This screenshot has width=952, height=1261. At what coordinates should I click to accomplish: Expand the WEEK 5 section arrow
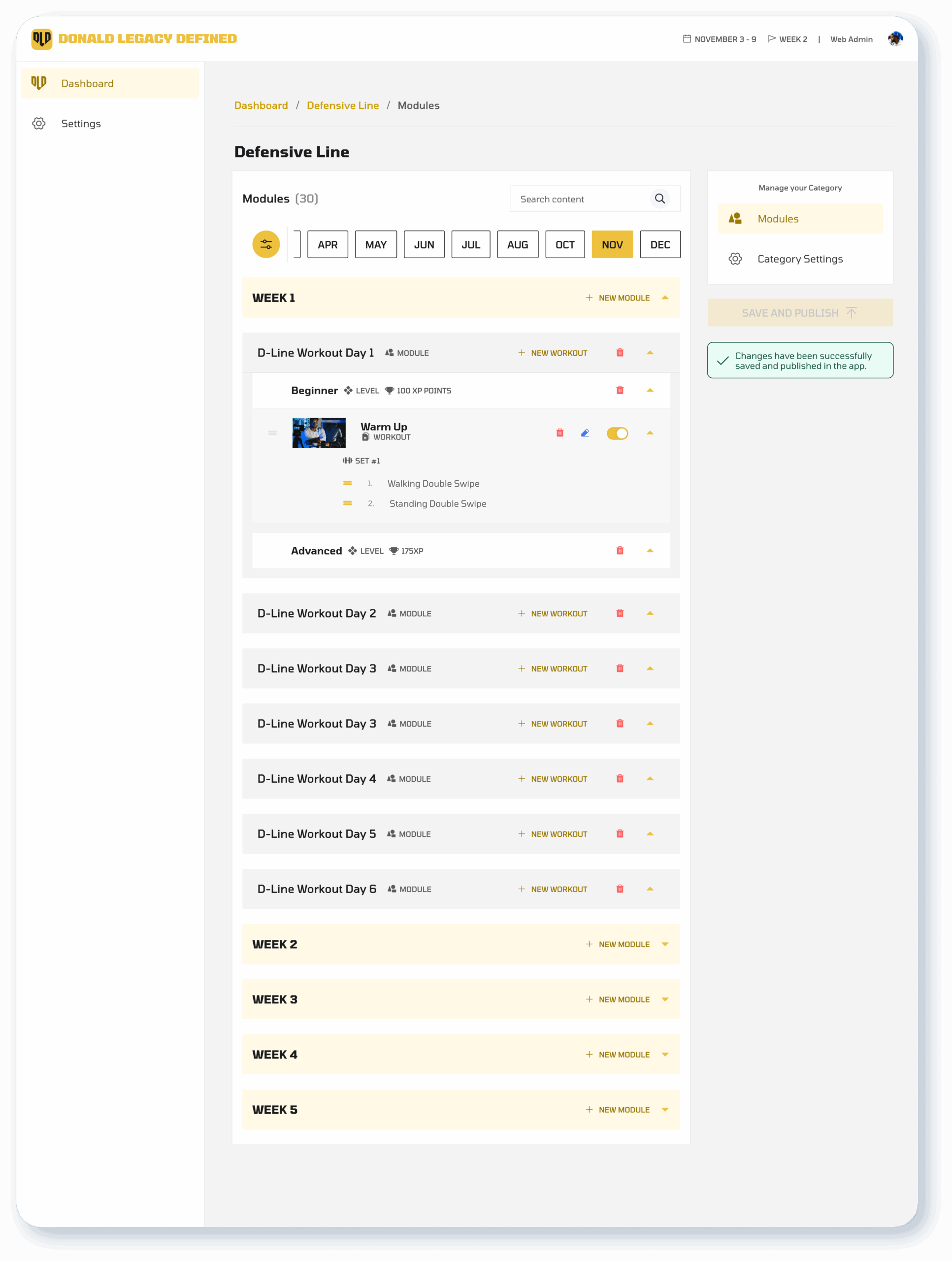665,1109
